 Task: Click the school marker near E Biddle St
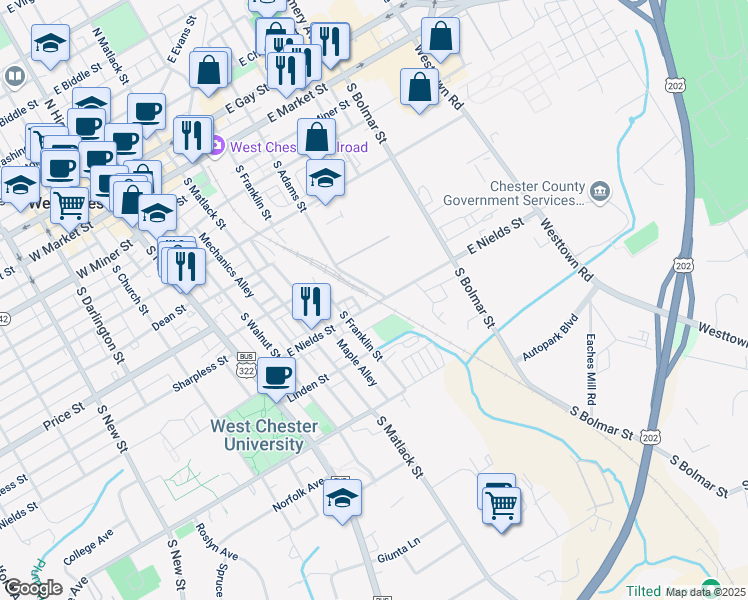pyautogui.click(x=51, y=46)
